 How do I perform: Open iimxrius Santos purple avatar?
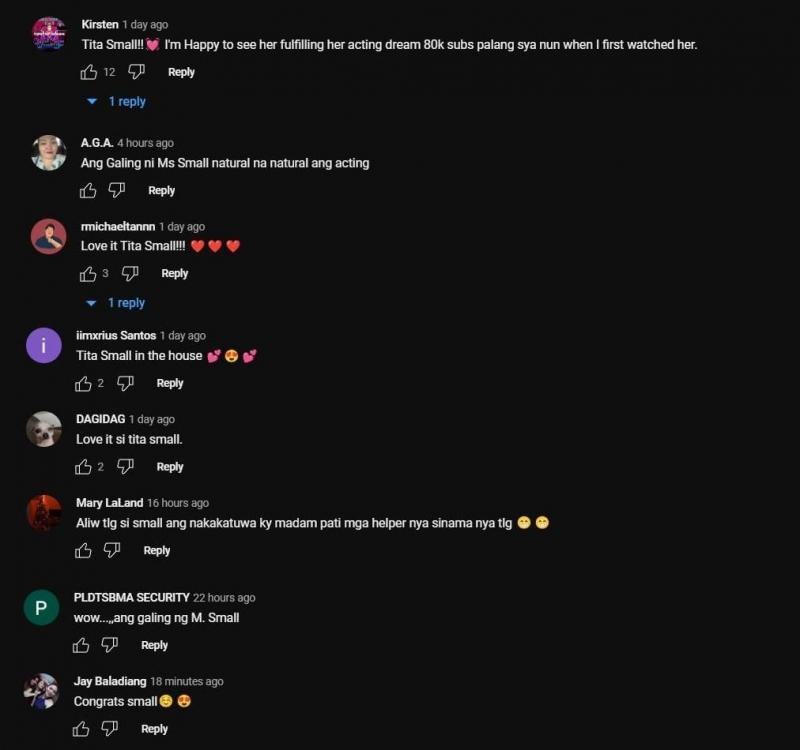44,345
